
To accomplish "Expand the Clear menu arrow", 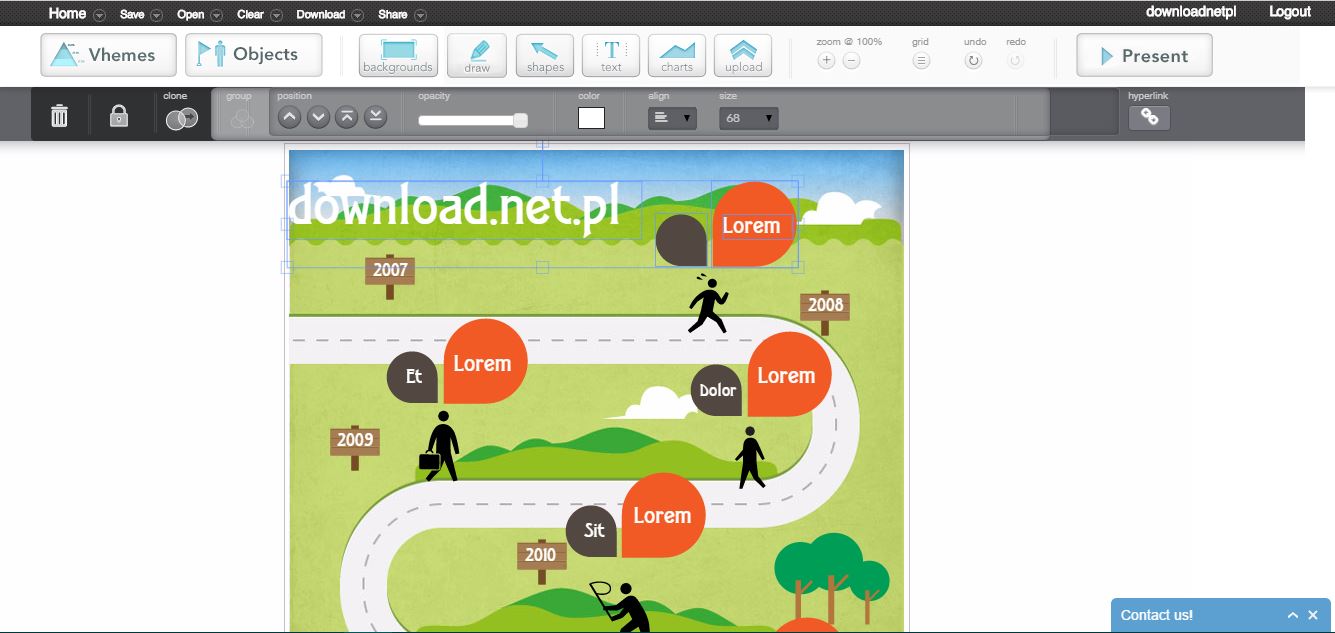I will click(277, 15).
